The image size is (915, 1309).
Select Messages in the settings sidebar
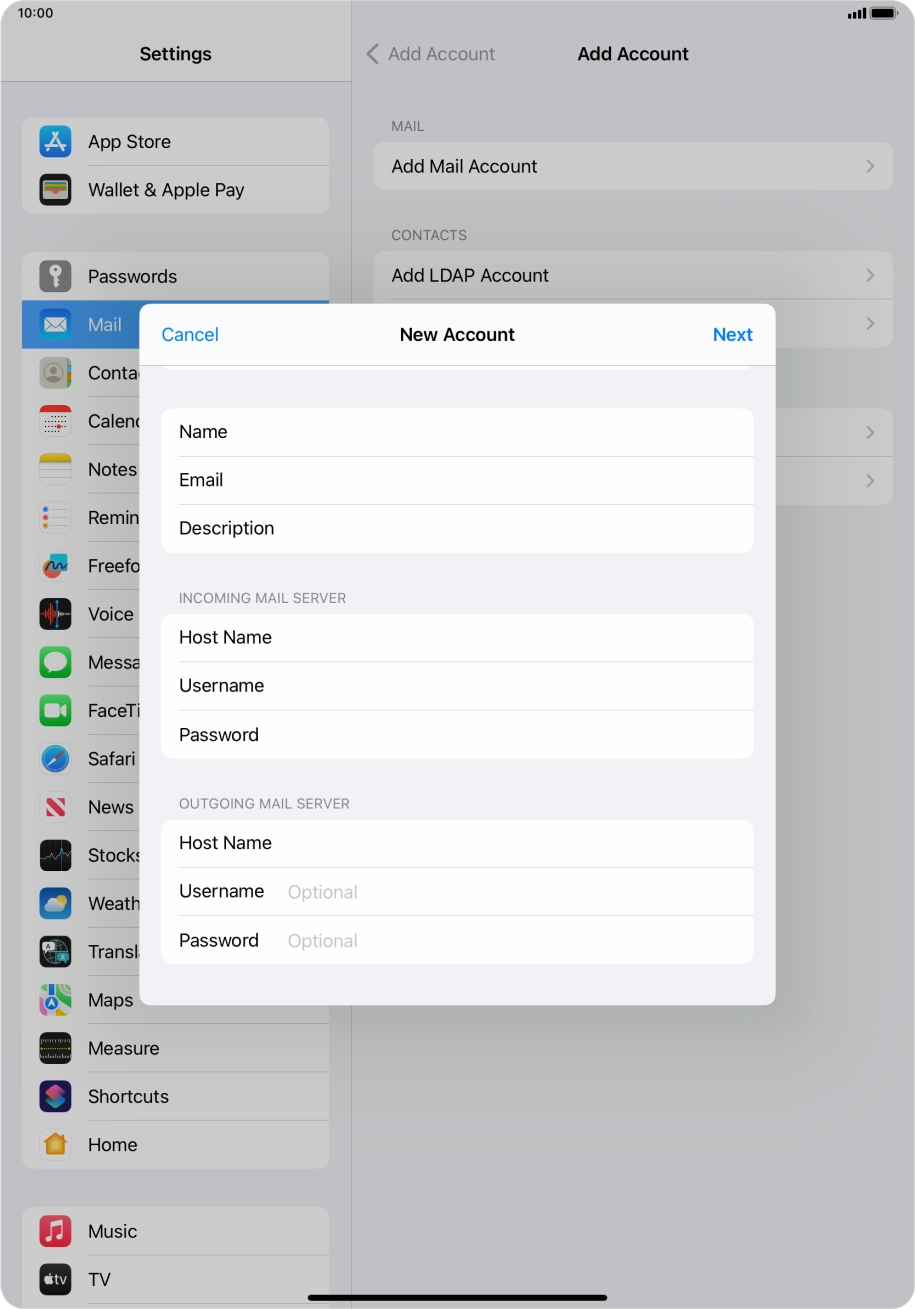(x=55, y=662)
